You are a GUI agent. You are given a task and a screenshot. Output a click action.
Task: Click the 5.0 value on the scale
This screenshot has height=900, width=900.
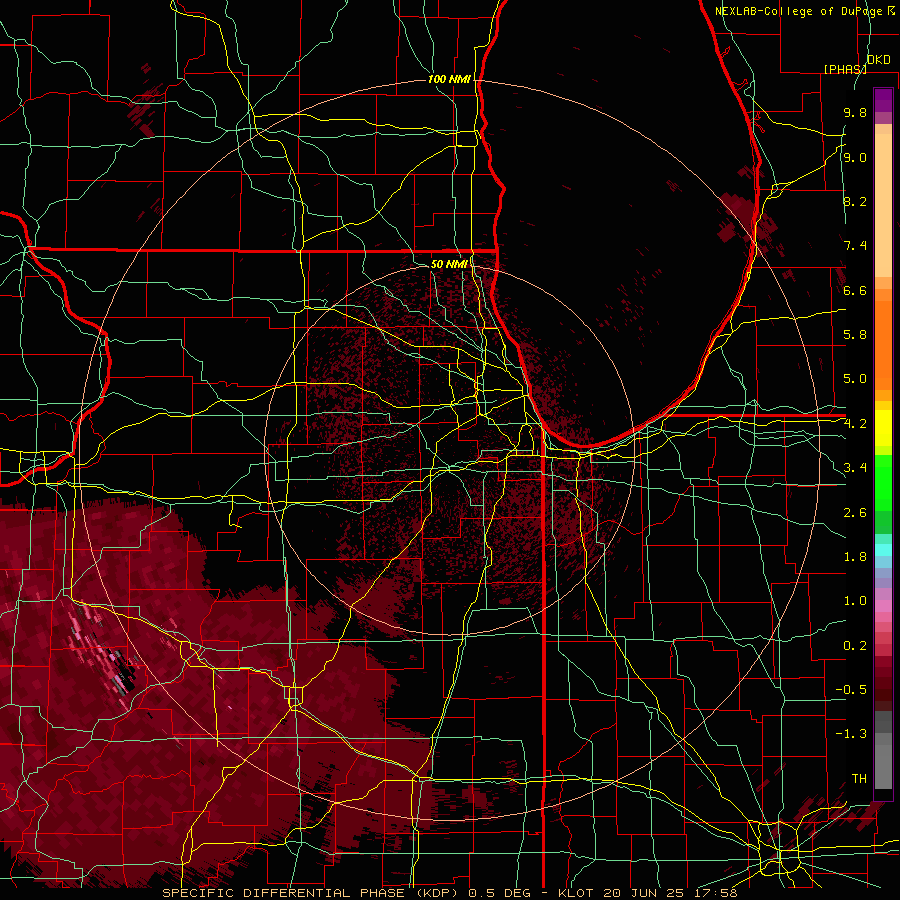855,379
